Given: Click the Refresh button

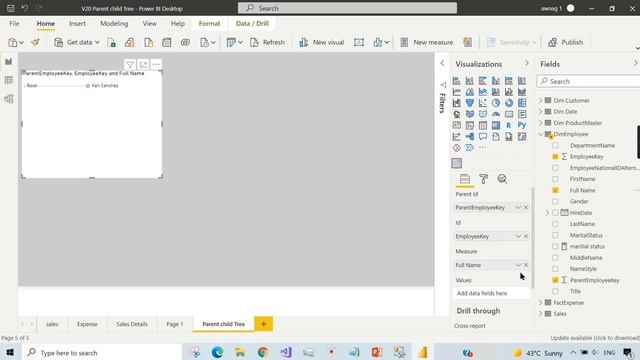Looking at the screenshot, I should click(267, 42).
